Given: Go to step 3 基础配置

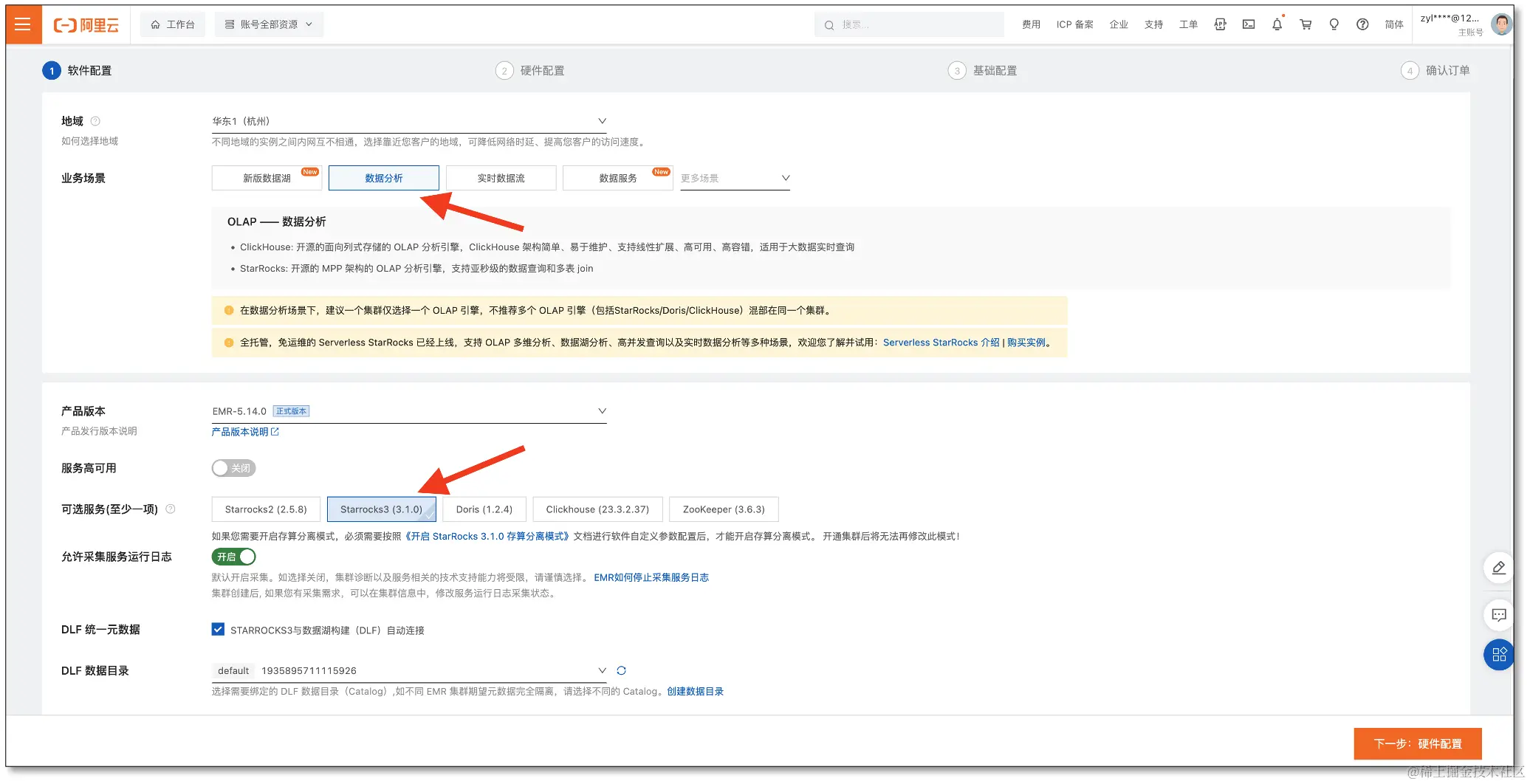Looking at the screenshot, I should (983, 71).
